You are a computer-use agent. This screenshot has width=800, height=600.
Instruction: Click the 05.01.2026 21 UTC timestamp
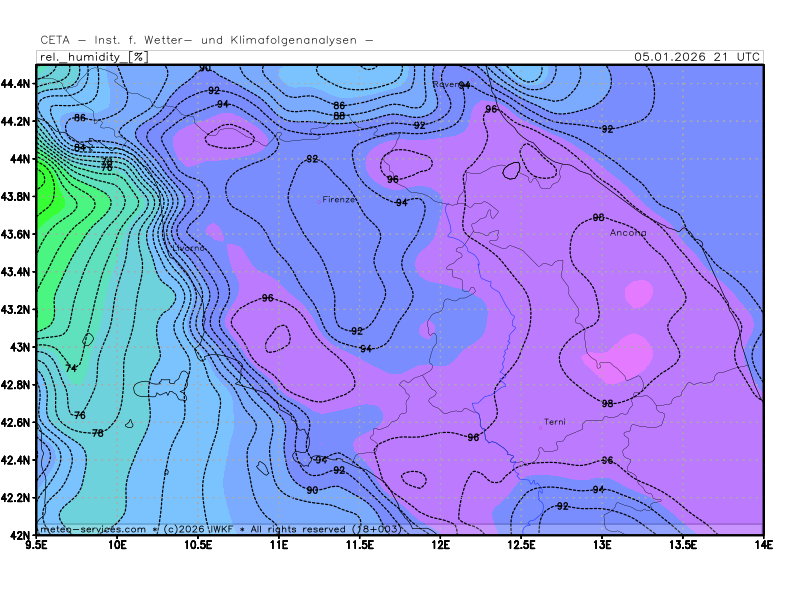[696, 57]
